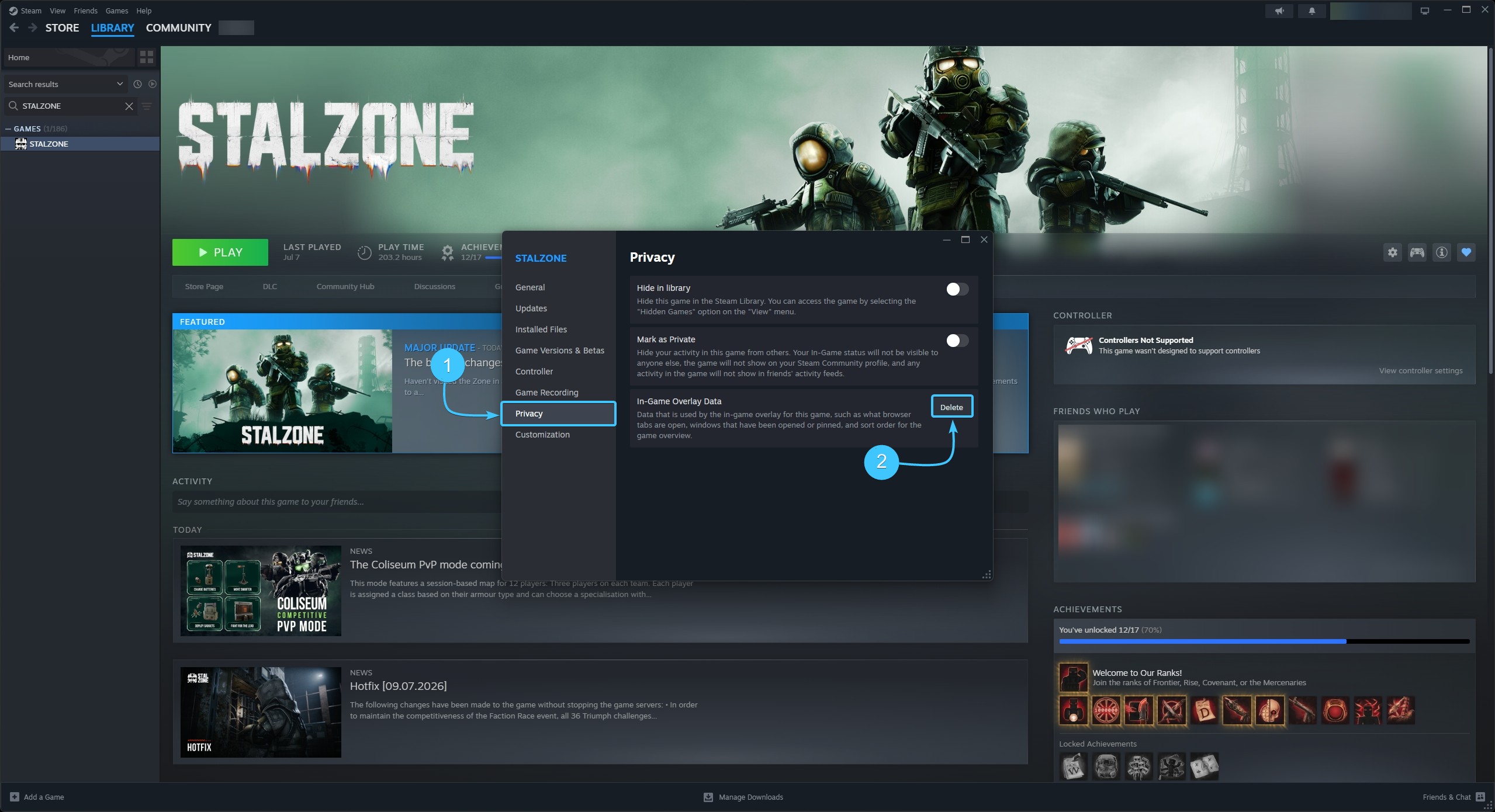Open the DLC link

point(270,286)
